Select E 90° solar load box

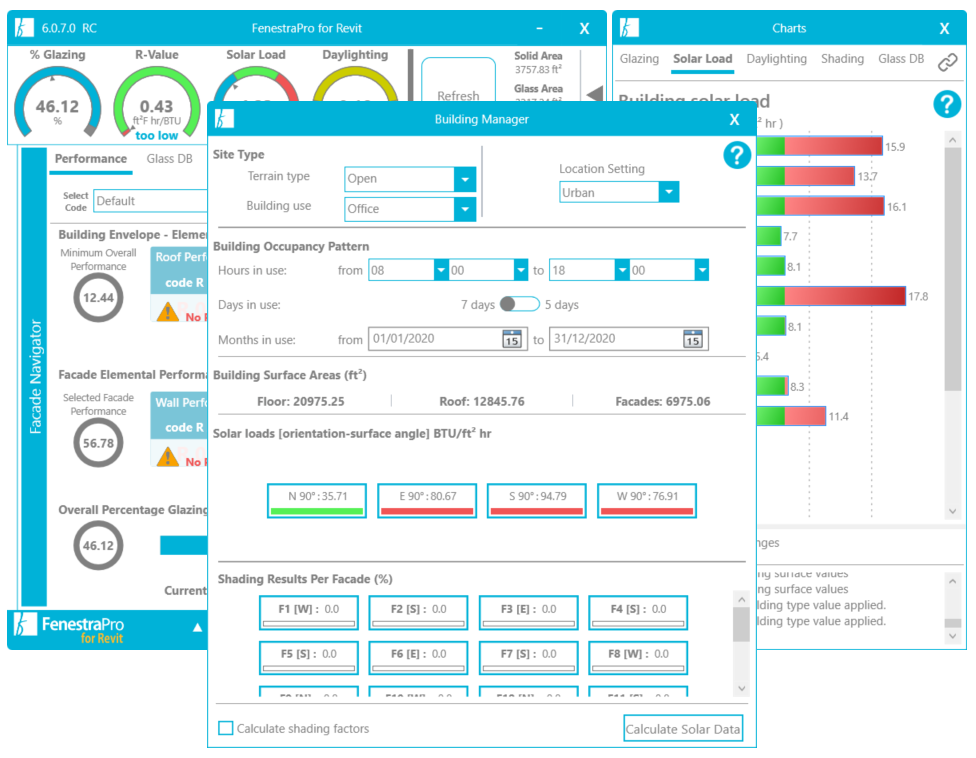(x=427, y=500)
